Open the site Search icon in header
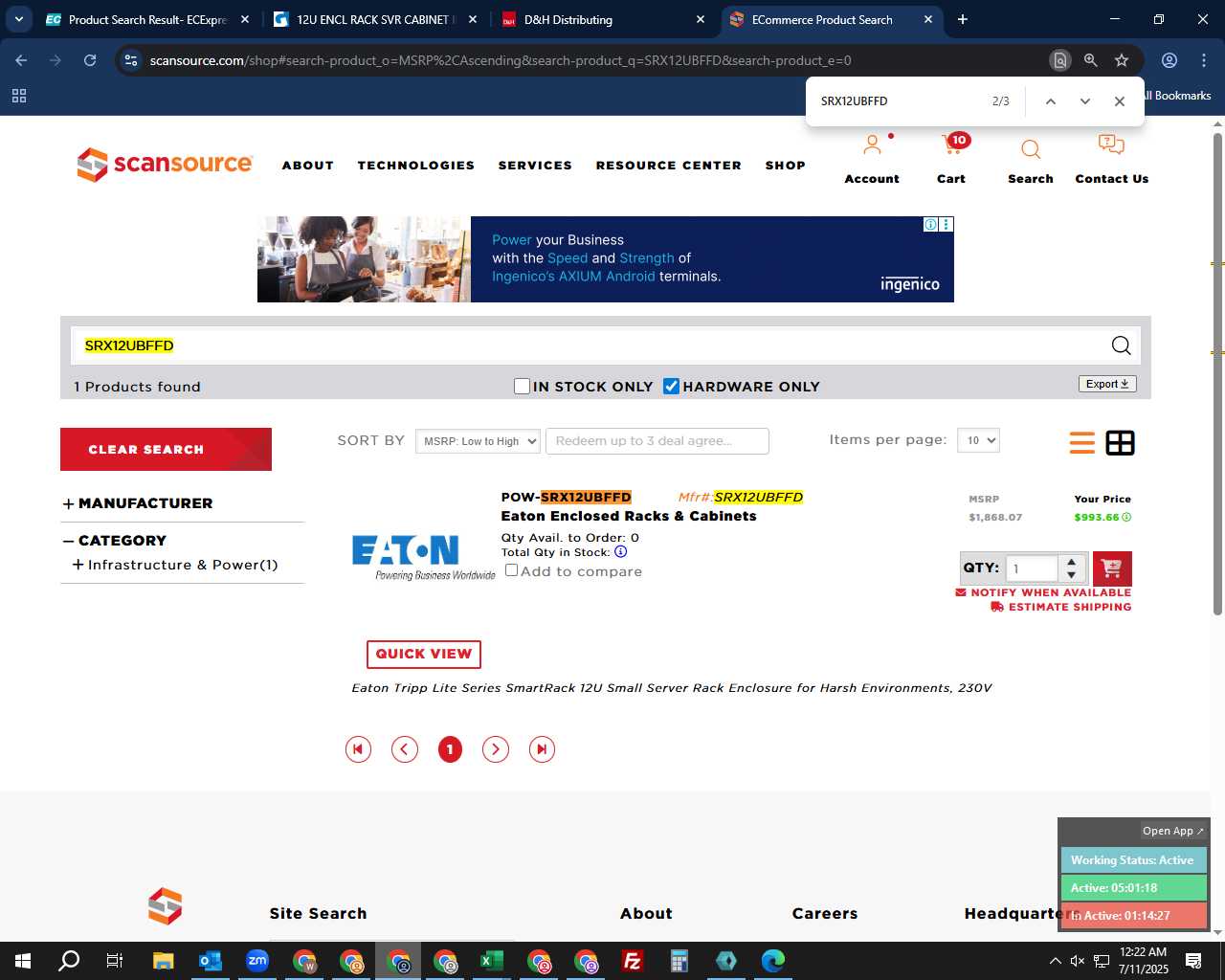 pyautogui.click(x=1031, y=149)
